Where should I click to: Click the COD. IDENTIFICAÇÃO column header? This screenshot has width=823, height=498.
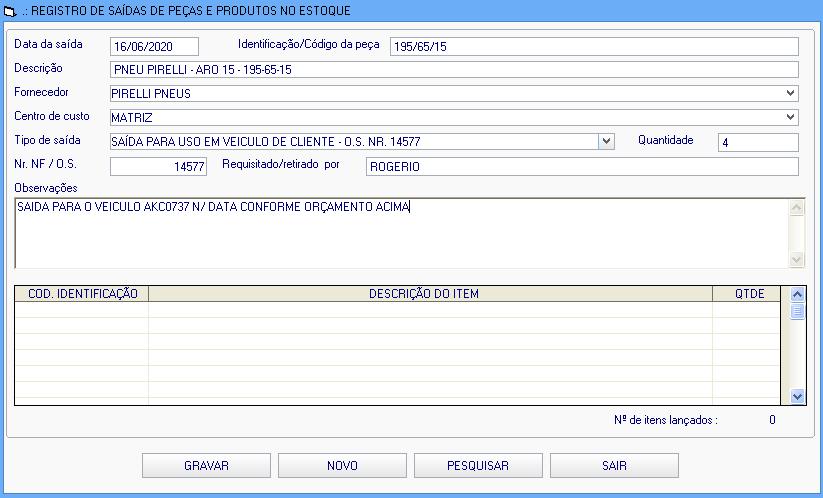(82, 294)
